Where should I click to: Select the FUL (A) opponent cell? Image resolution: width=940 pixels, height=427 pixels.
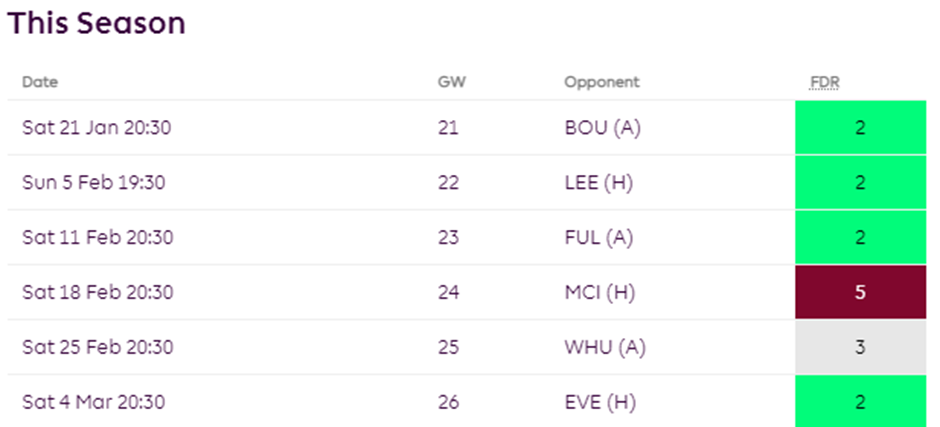click(x=598, y=237)
